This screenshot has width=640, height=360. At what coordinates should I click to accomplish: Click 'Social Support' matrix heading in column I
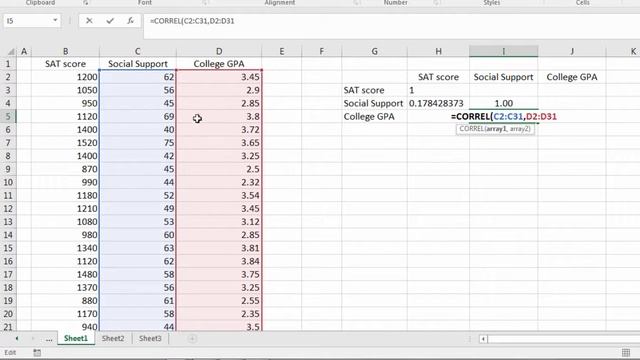pos(504,77)
